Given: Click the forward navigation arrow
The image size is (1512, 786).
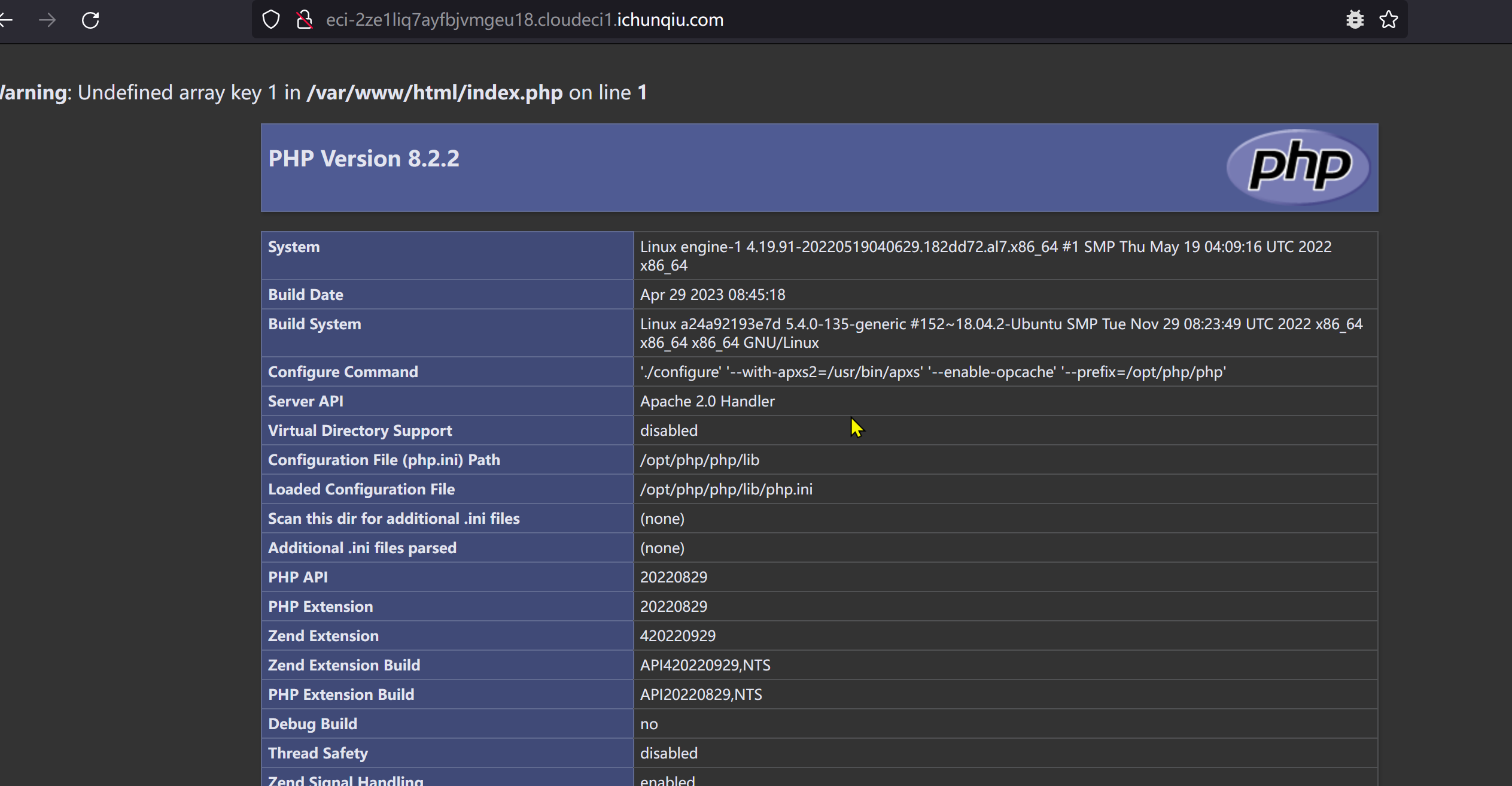Looking at the screenshot, I should [47, 20].
